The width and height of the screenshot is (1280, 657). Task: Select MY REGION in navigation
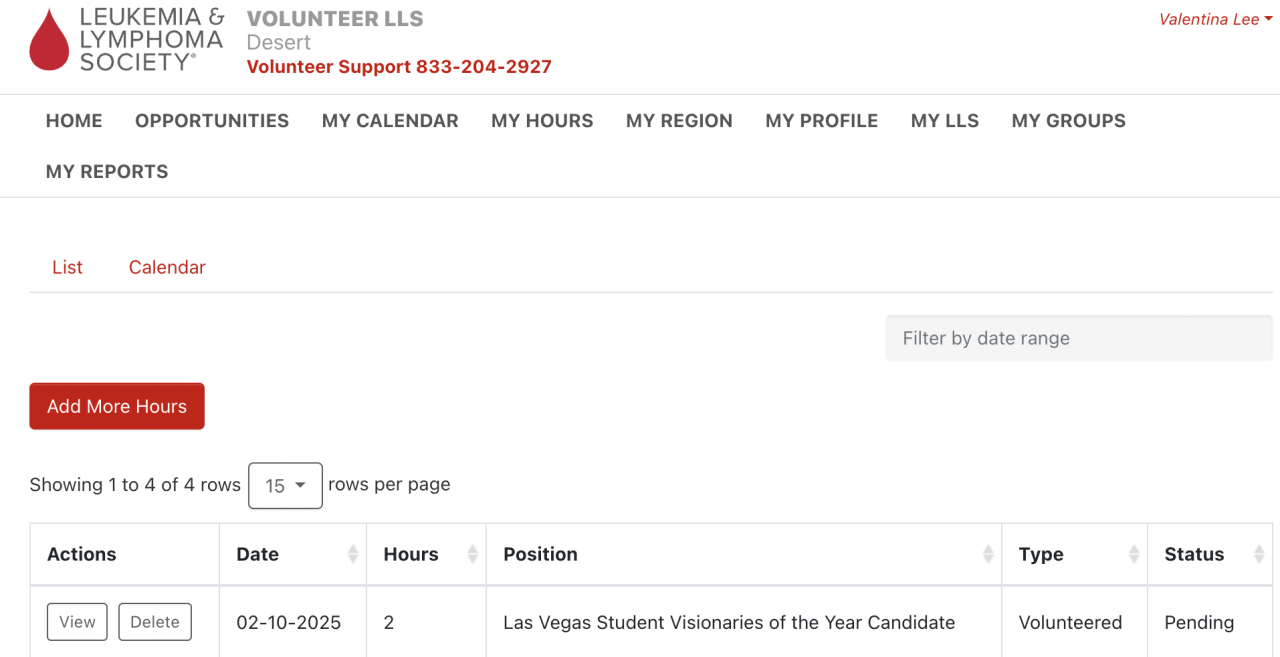tap(679, 121)
